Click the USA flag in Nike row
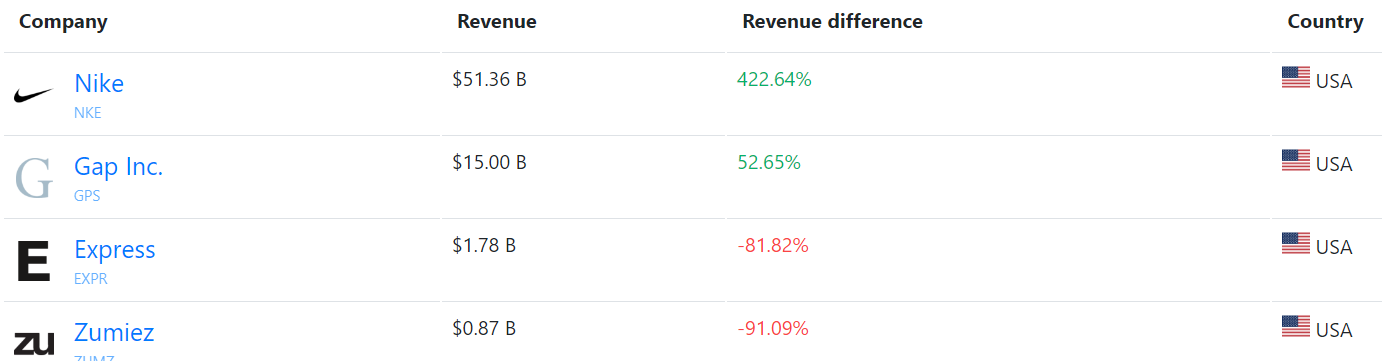The width and height of the screenshot is (1382, 361). coord(1296,78)
